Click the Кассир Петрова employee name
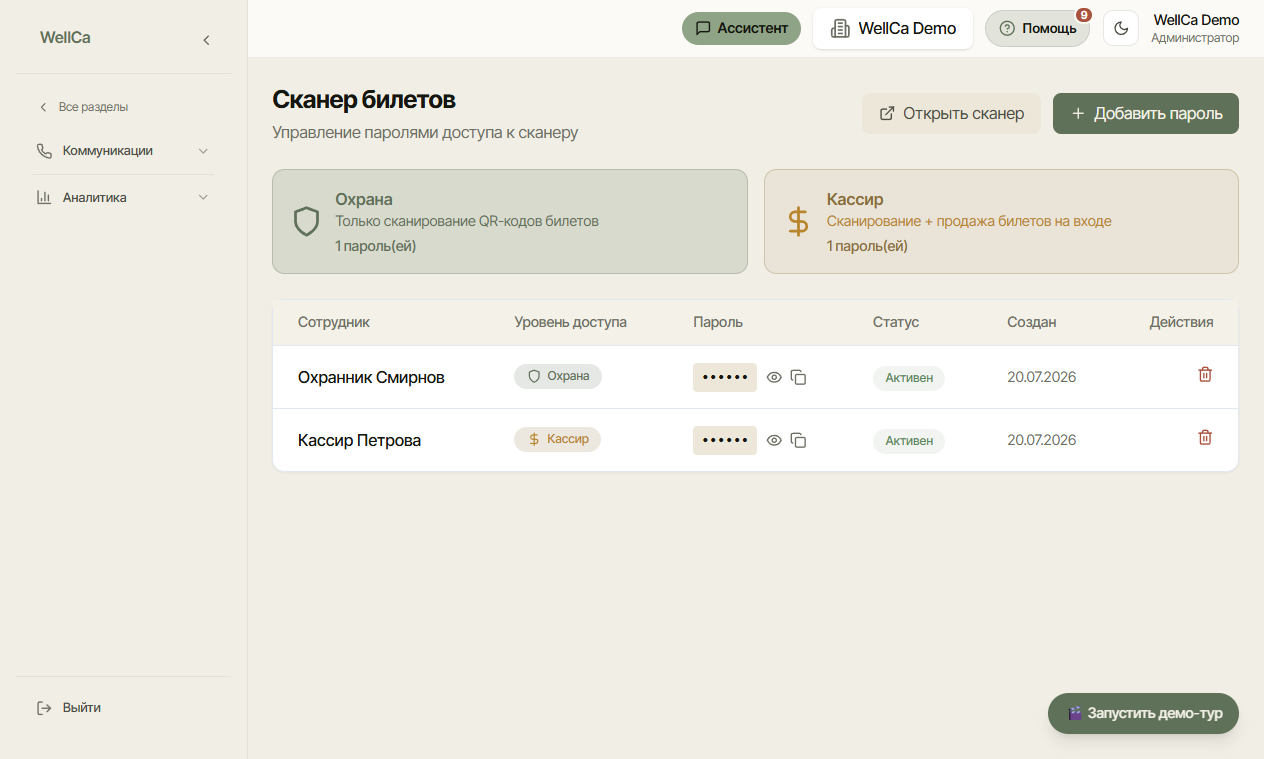The image size is (1264, 759). pyautogui.click(x=359, y=441)
